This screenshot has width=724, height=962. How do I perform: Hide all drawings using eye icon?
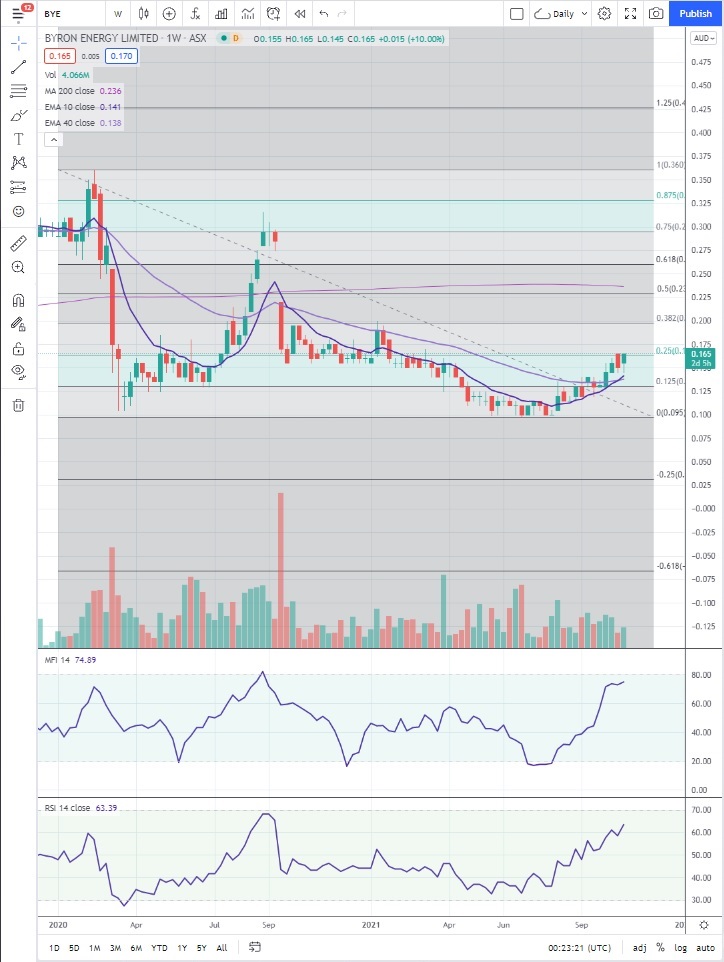coord(18,372)
